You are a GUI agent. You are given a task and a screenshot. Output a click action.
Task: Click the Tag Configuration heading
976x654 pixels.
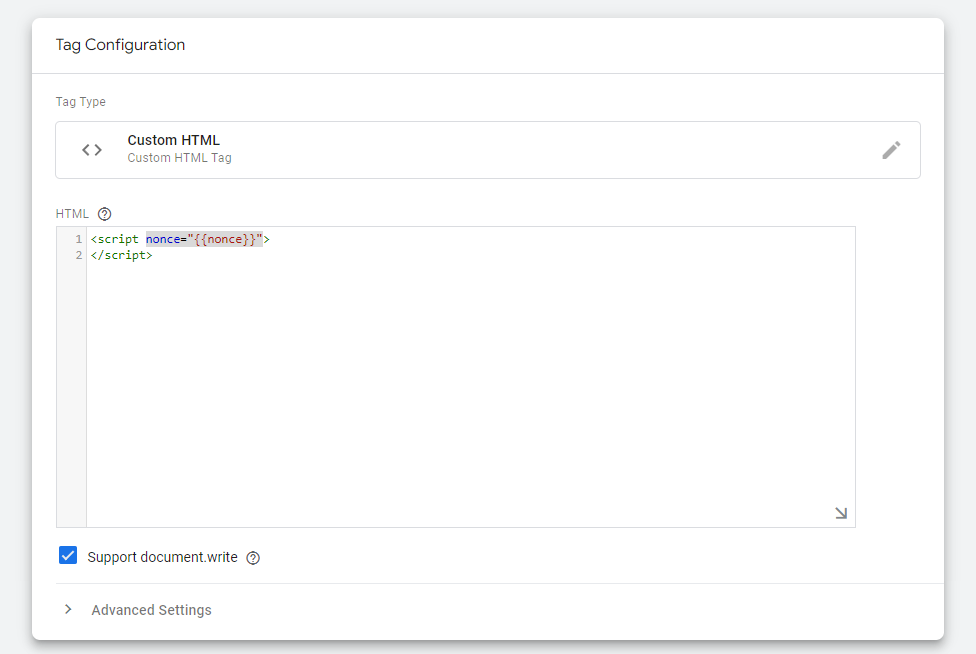pos(120,45)
